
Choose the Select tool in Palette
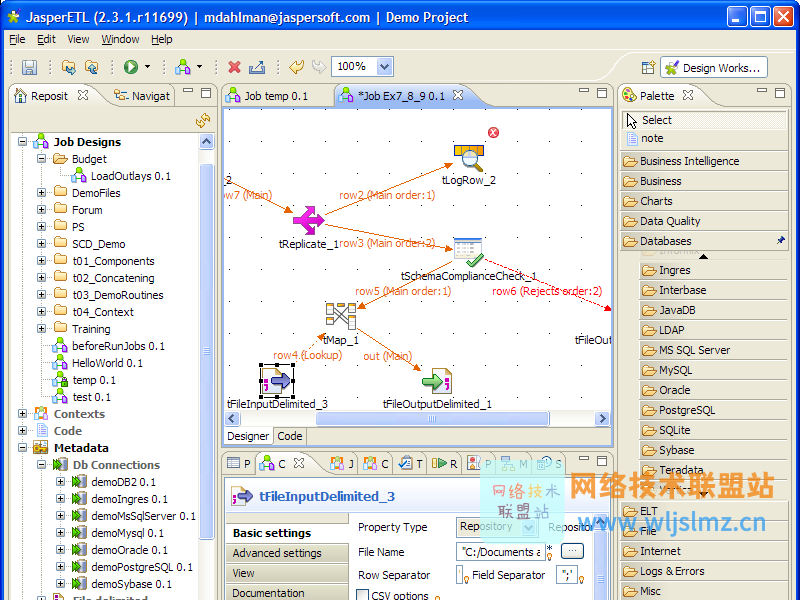[704, 120]
